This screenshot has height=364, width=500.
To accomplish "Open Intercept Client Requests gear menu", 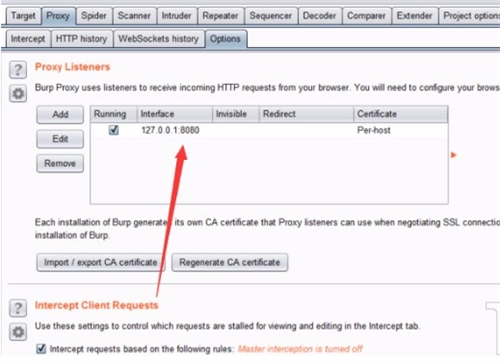I will tap(18, 332).
